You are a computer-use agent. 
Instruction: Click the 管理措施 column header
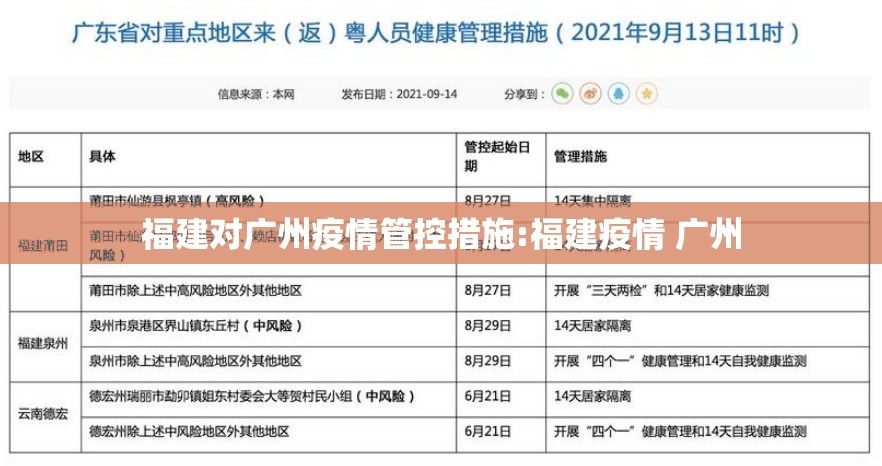tap(580, 157)
